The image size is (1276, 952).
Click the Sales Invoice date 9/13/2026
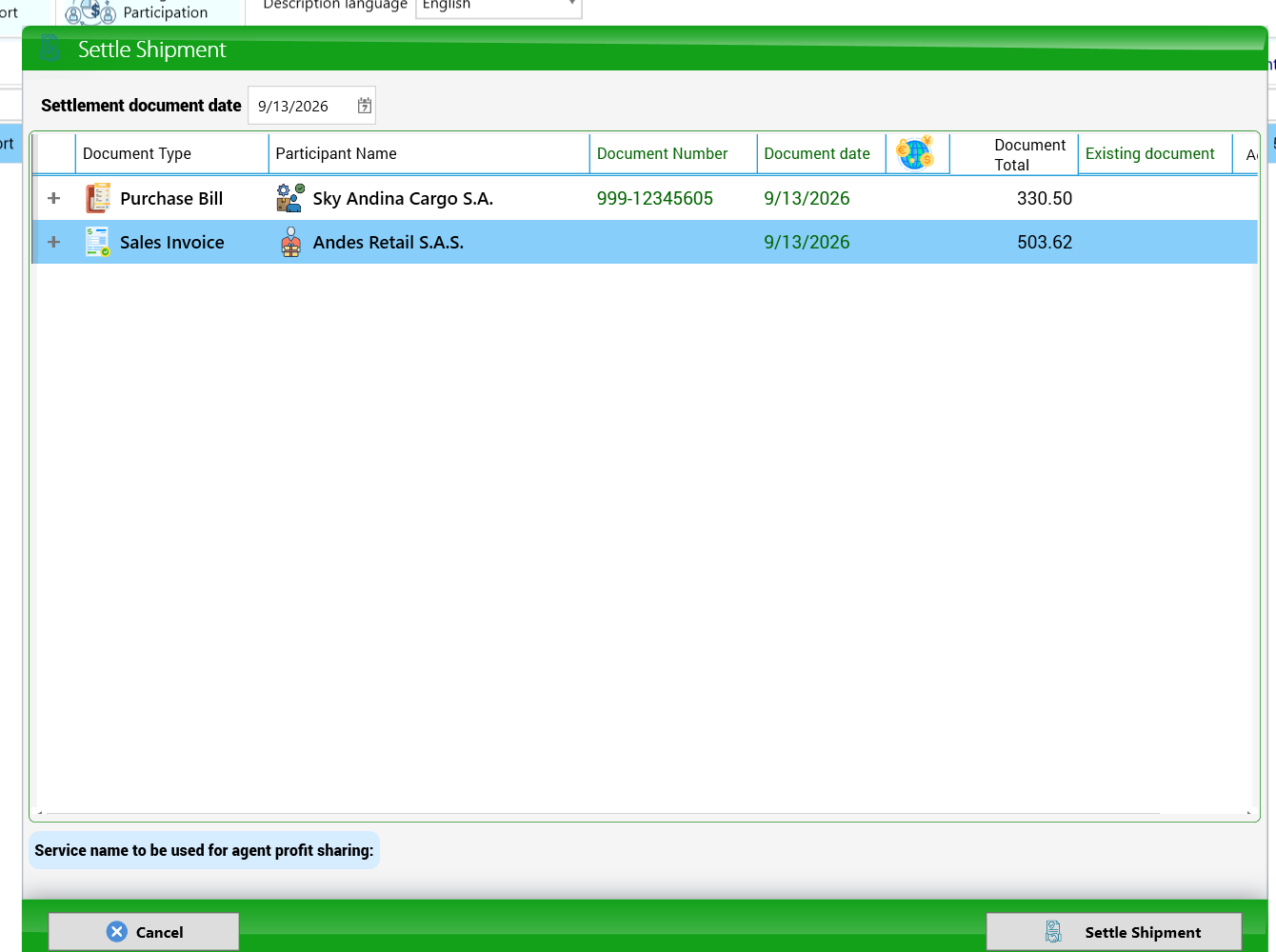pos(807,242)
